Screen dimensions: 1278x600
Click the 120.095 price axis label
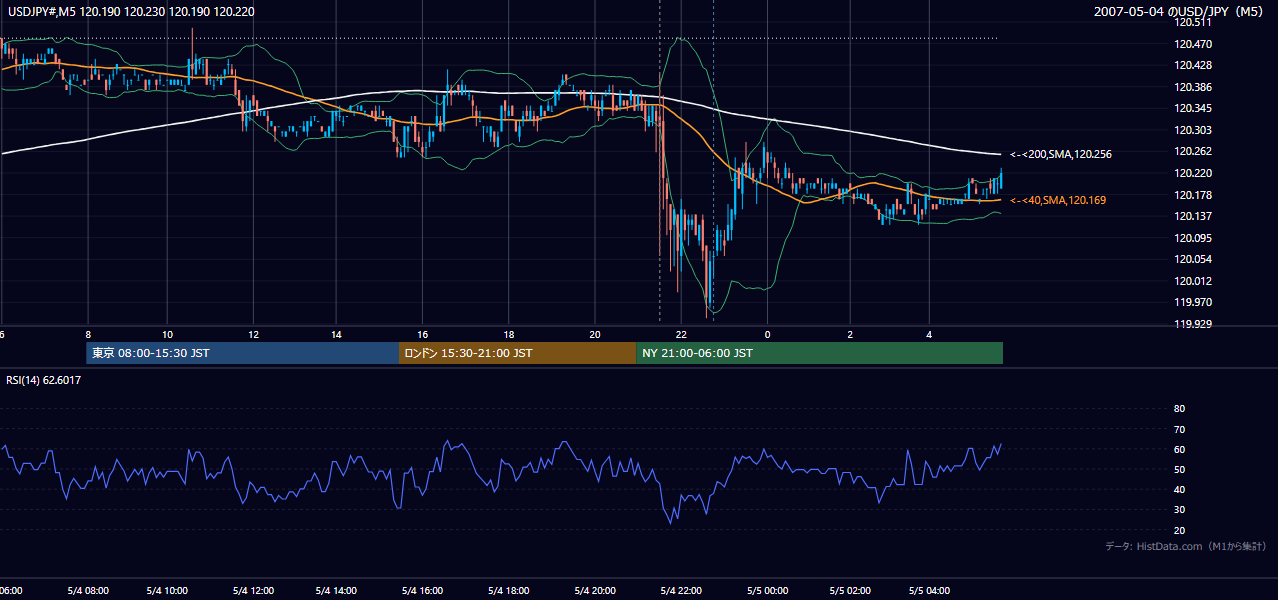(1193, 239)
